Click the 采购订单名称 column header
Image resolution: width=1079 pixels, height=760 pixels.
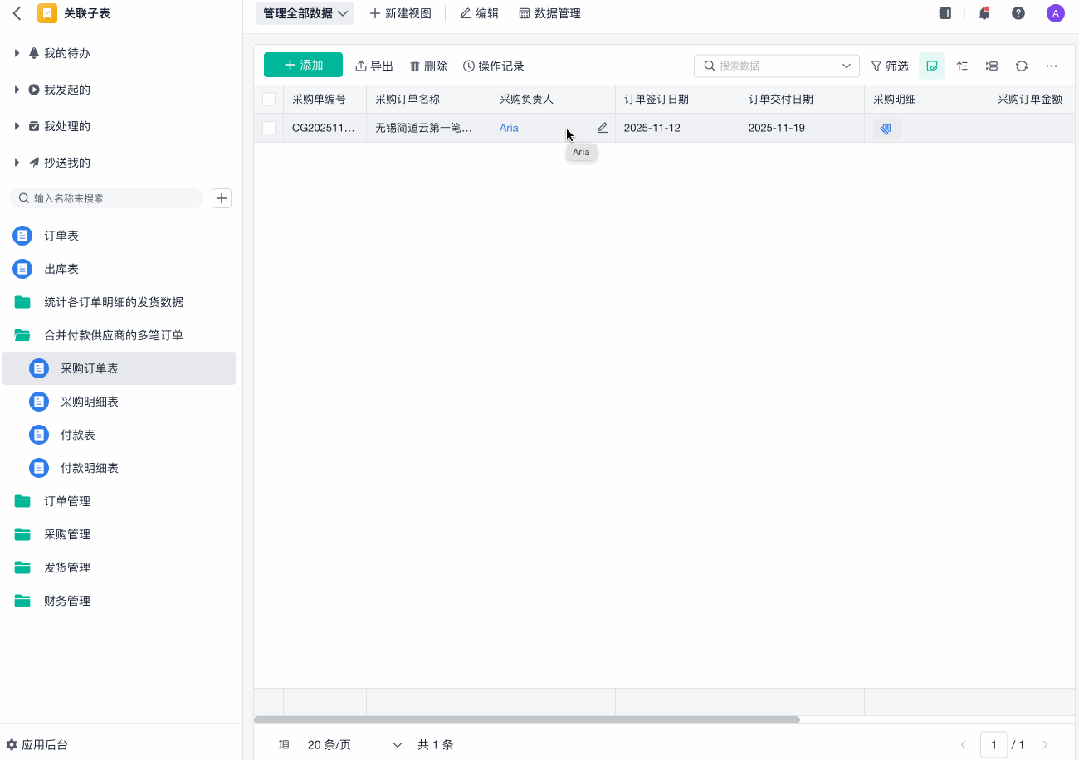point(429,99)
